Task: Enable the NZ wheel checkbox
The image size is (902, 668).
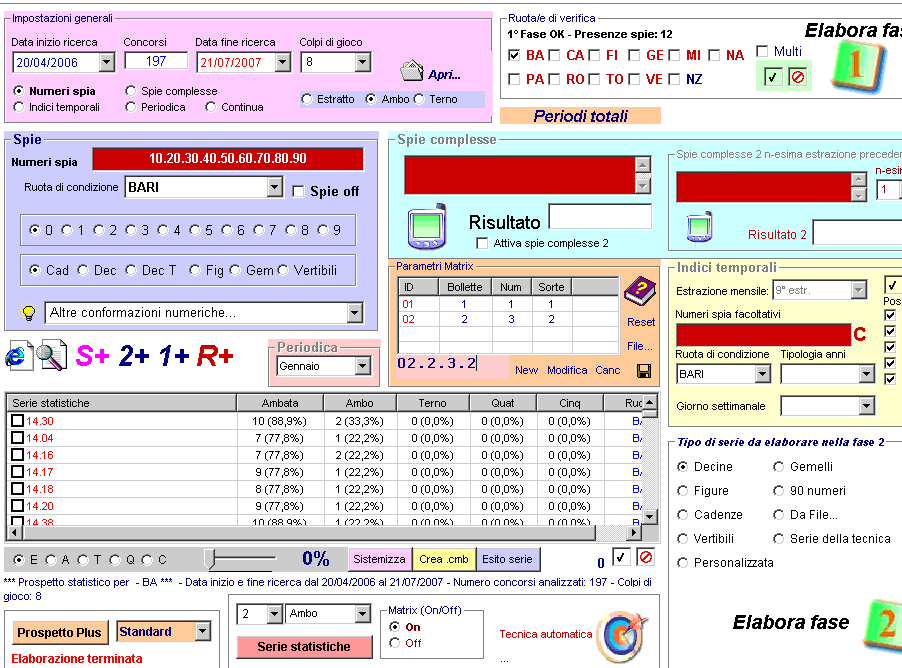Action: (x=674, y=79)
